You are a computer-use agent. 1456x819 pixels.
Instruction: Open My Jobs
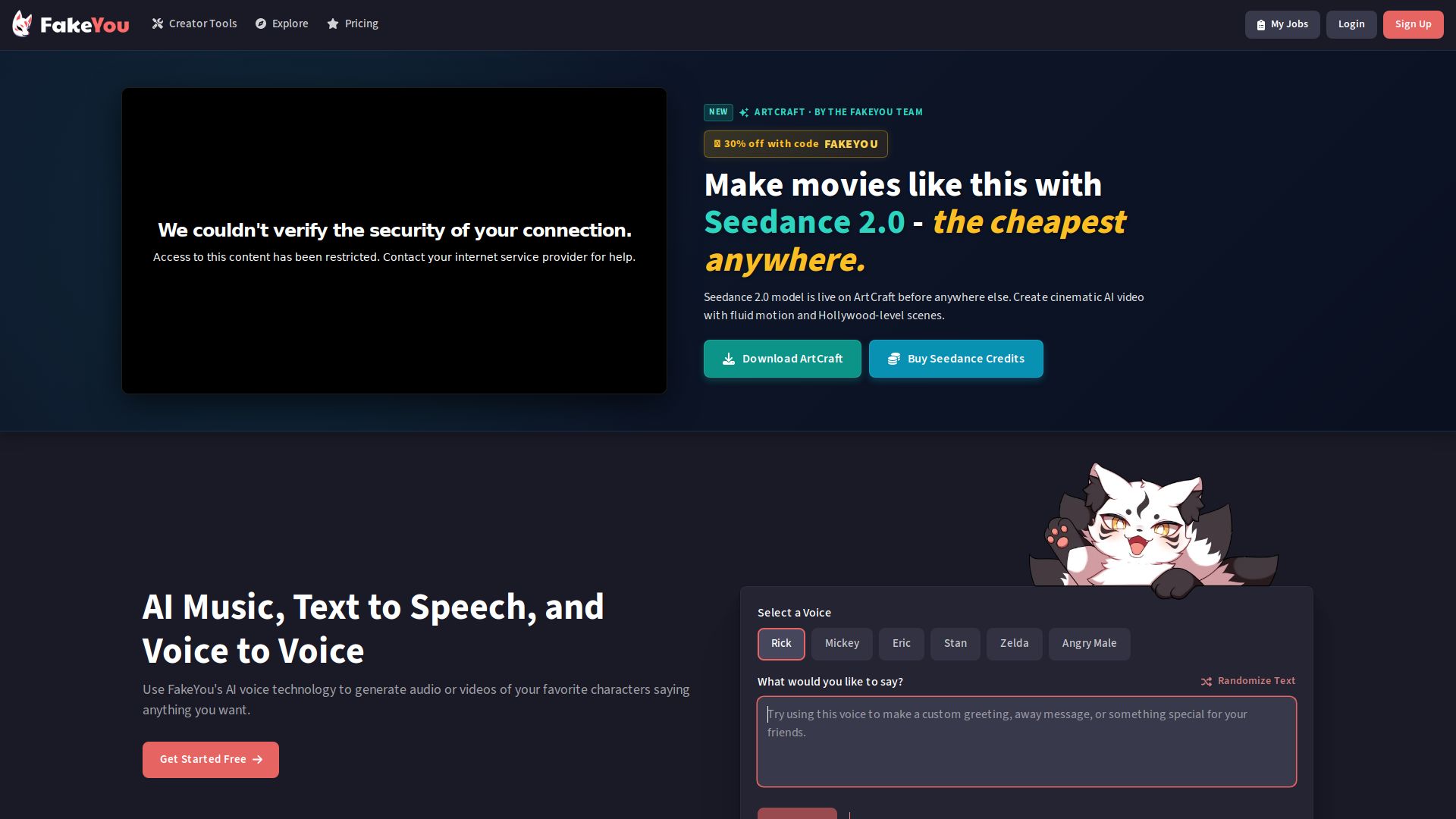pos(1282,24)
